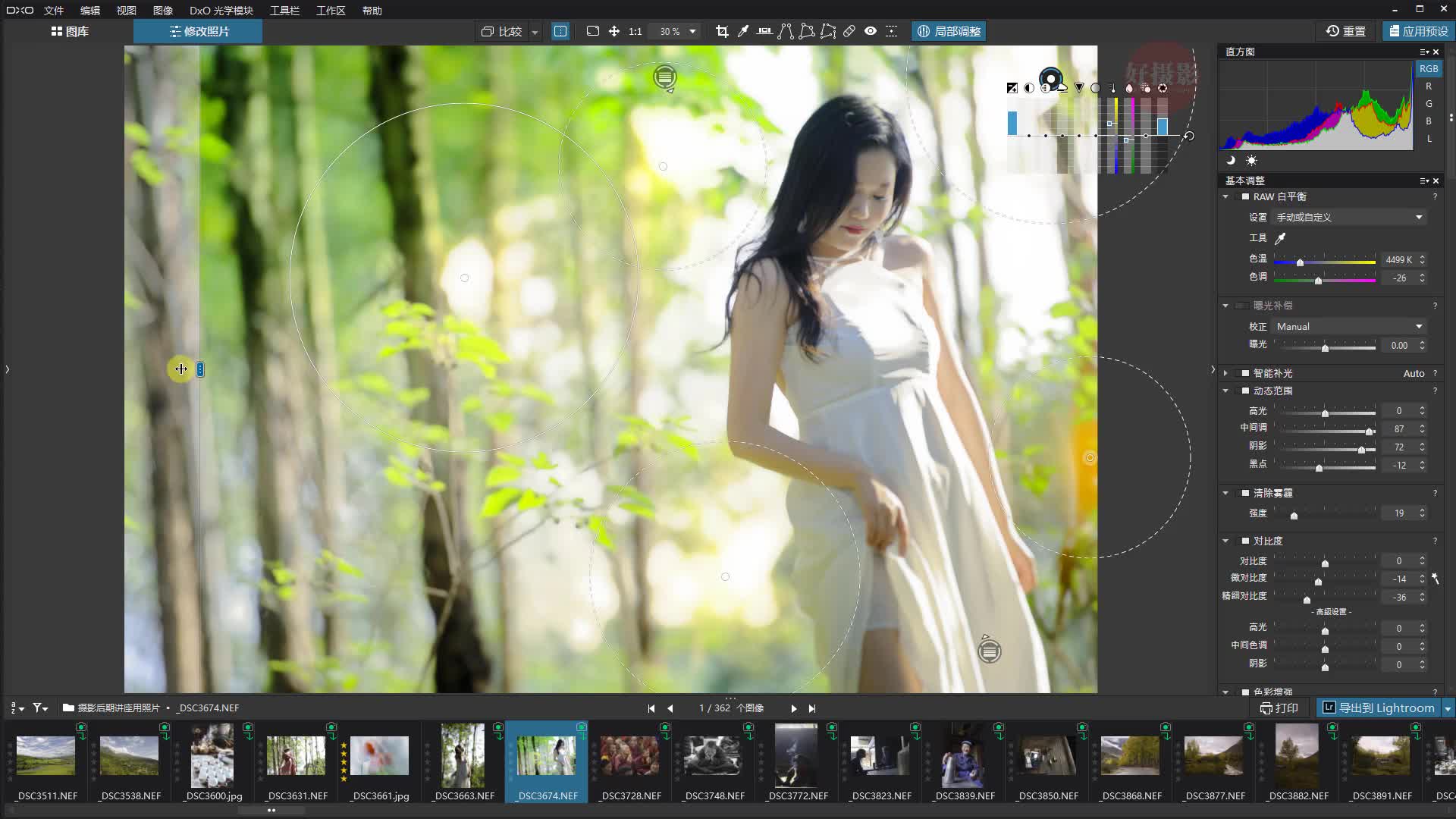This screenshot has height=819, width=1456.
Task: Open the filmstrip filter funnel icon
Action: click(36, 708)
